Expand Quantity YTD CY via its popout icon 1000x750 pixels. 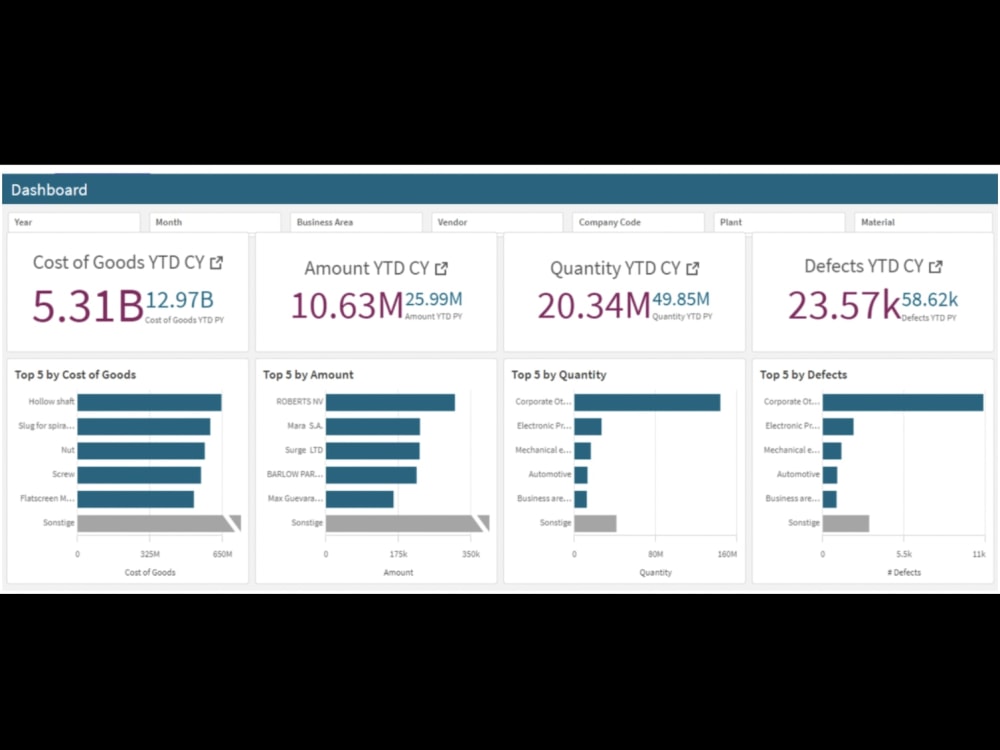tap(693, 268)
